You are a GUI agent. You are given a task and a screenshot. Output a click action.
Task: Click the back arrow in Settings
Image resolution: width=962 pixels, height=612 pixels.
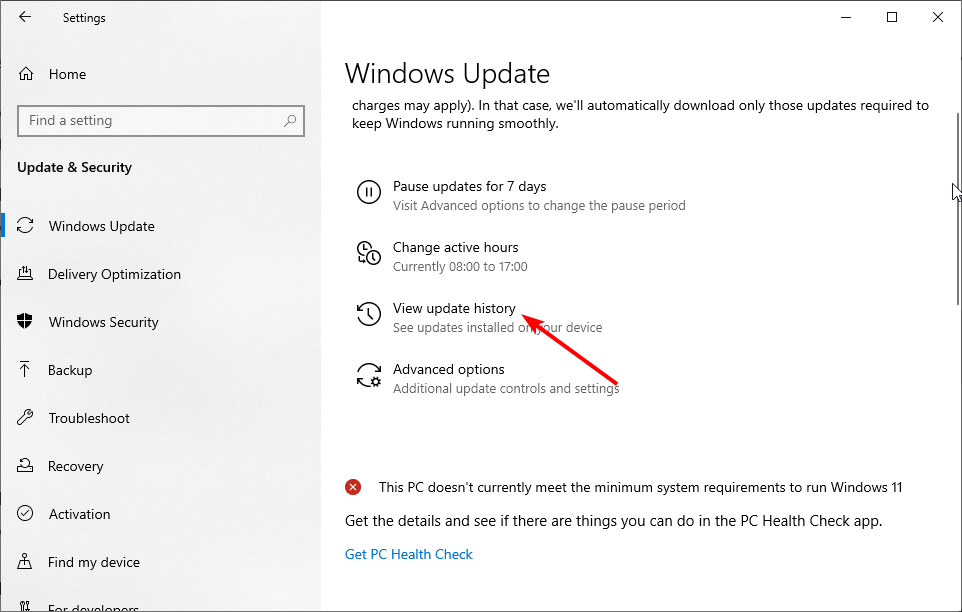coord(25,17)
